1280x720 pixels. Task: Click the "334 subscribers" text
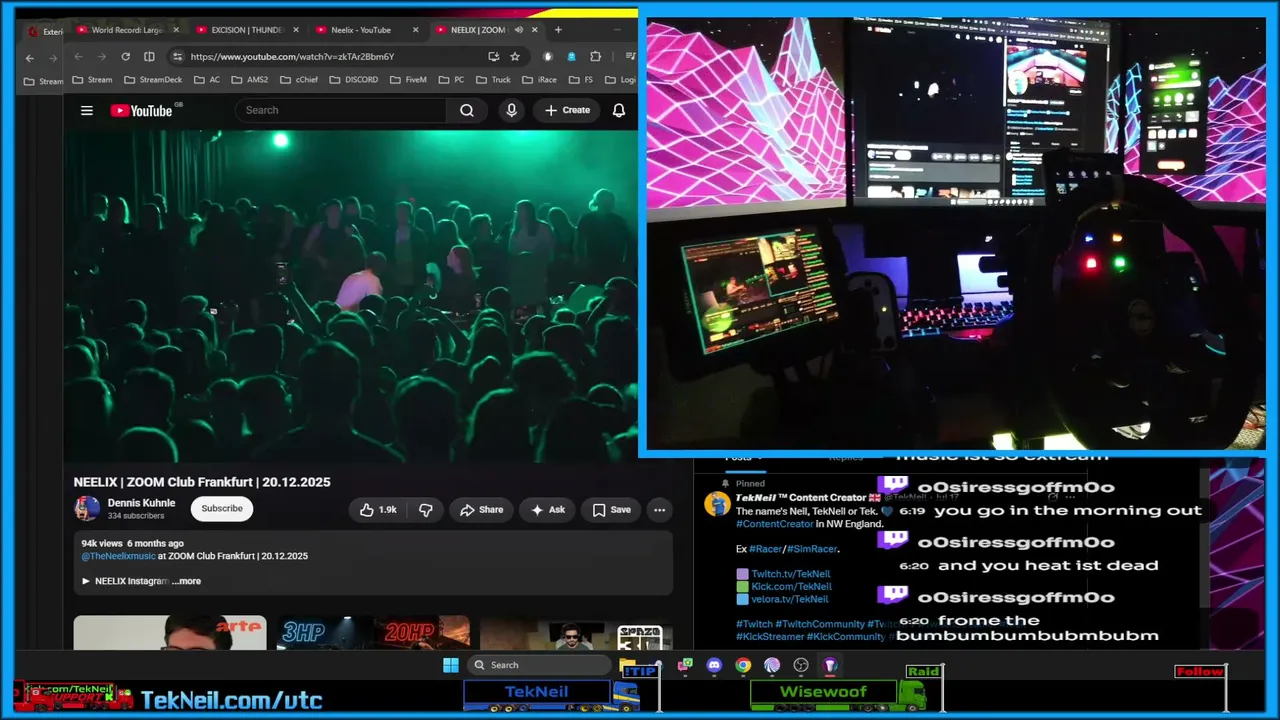click(136, 516)
